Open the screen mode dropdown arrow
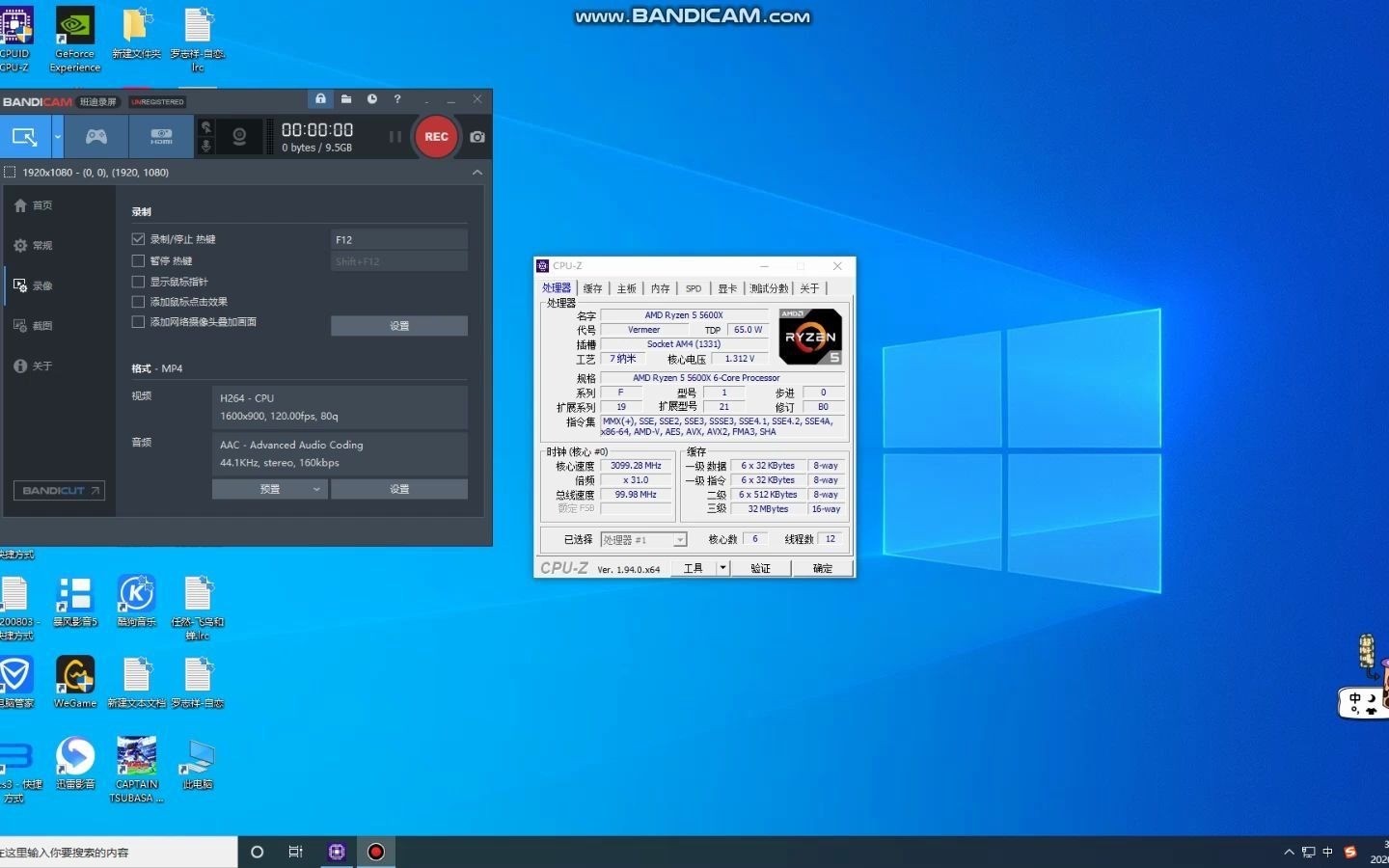Image resolution: width=1389 pixels, height=868 pixels. click(x=58, y=137)
